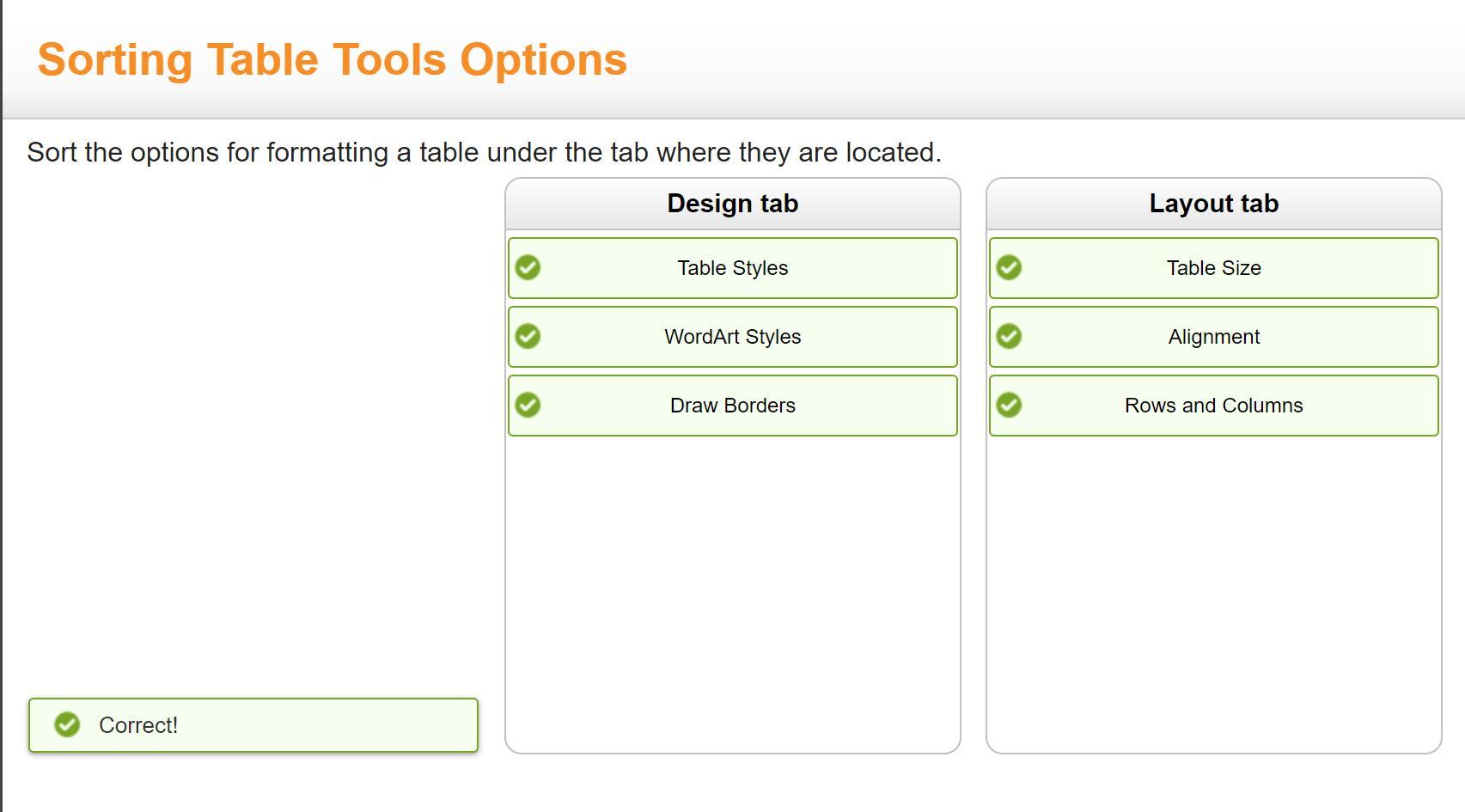Choose the Alignment option text

(x=1213, y=337)
